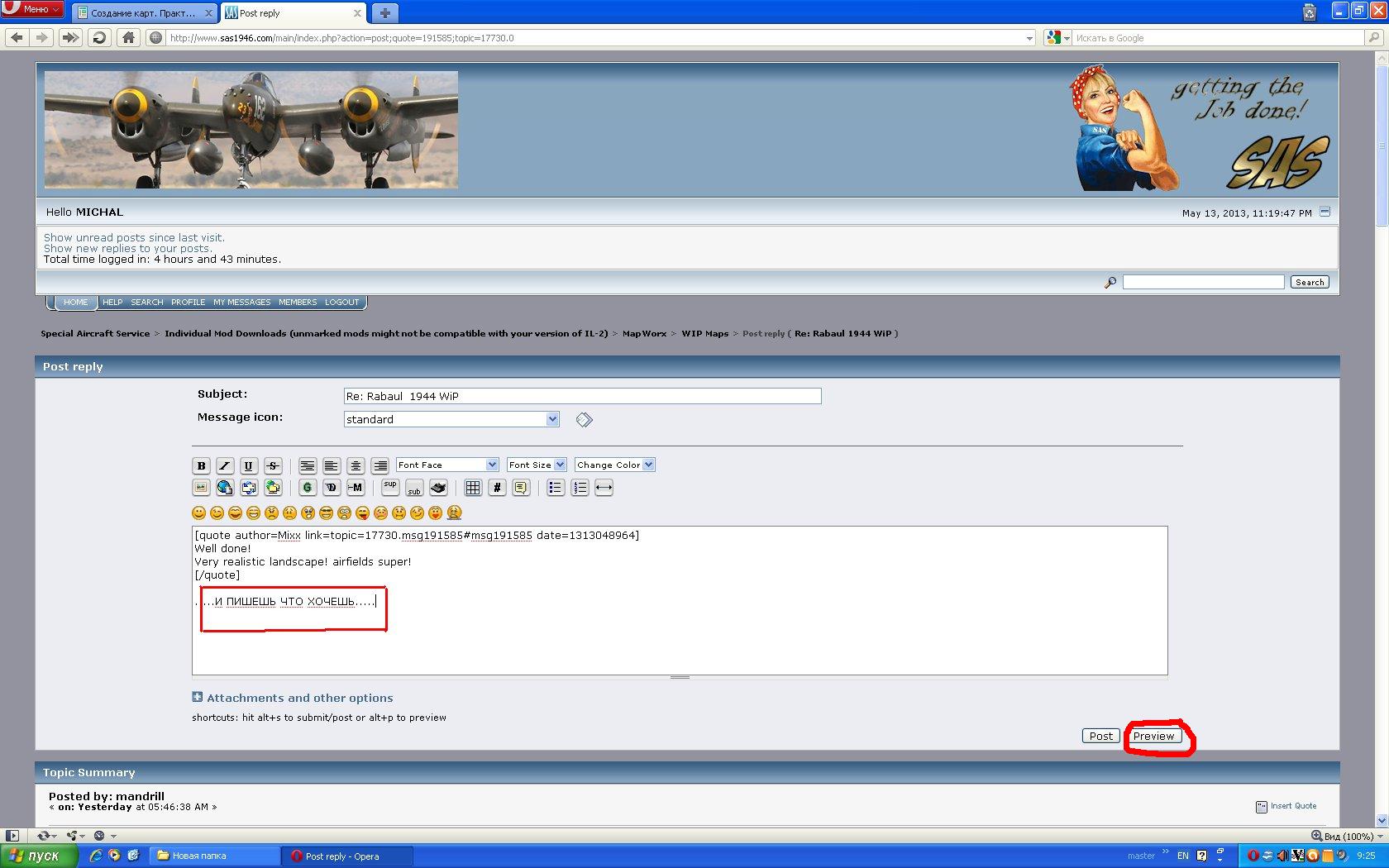This screenshot has height=868, width=1389.
Task: Click the Post button
Action: 1100,736
